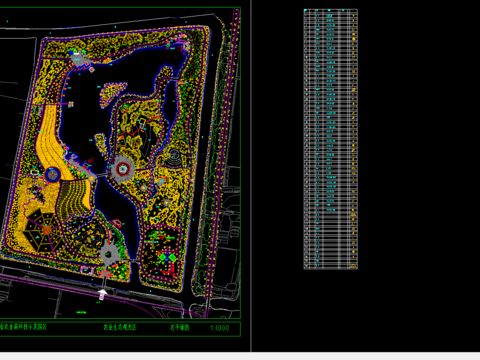This screenshot has height=360, width=480.
Task: Select the blue circular plaza
Action: pos(53,174)
